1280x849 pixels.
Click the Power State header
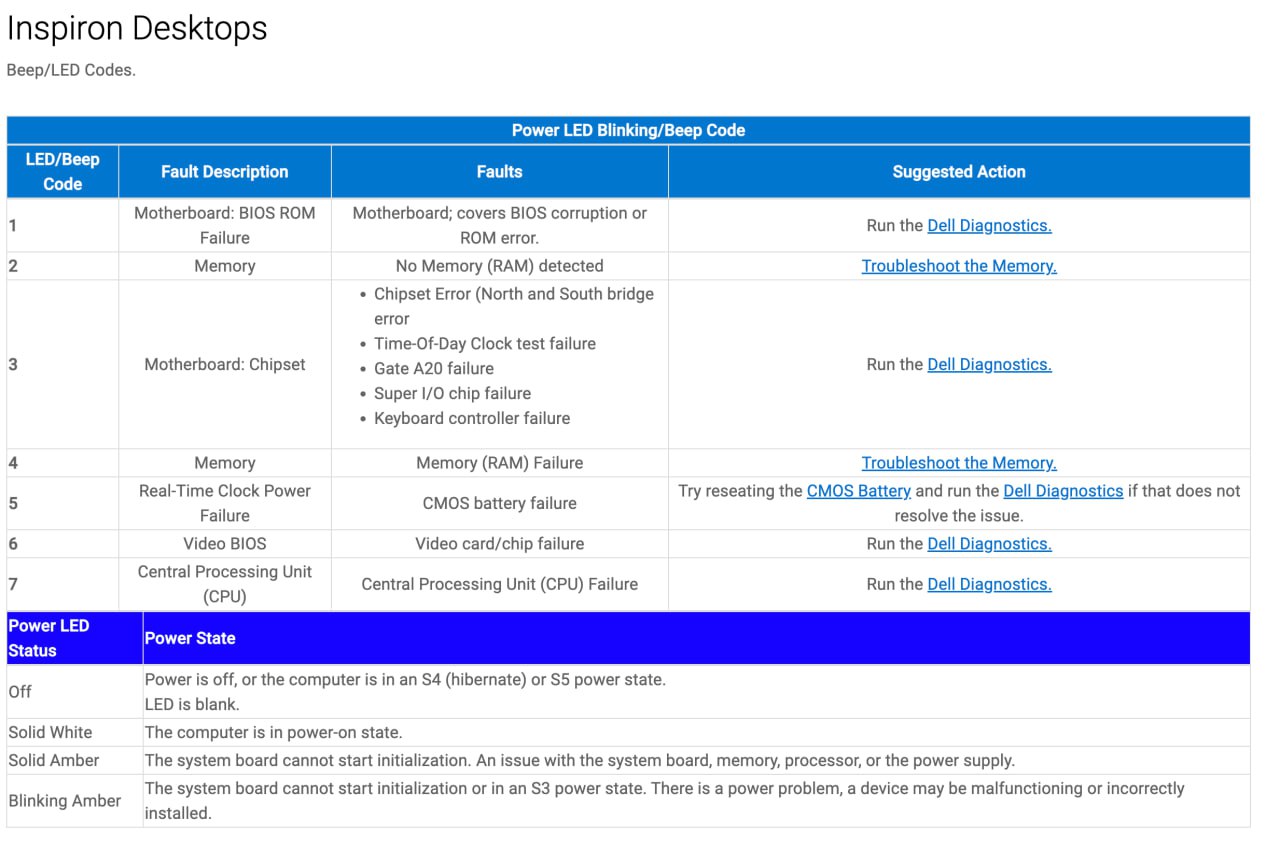(x=696, y=638)
